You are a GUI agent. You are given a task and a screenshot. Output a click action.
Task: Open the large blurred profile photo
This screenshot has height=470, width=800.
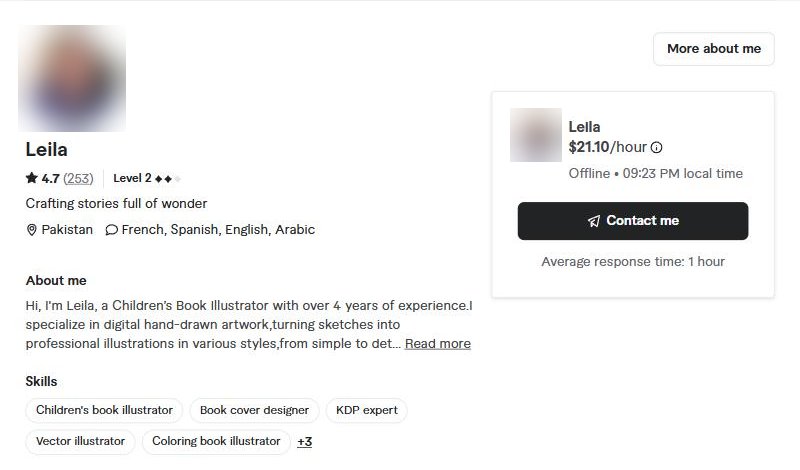(x=72, y=78)
